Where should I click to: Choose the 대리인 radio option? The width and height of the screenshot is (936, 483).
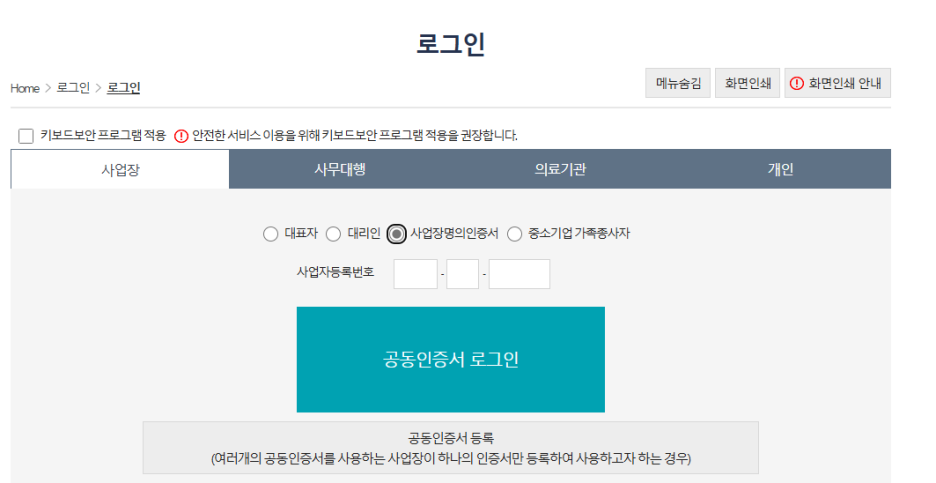tap(333, 234)
